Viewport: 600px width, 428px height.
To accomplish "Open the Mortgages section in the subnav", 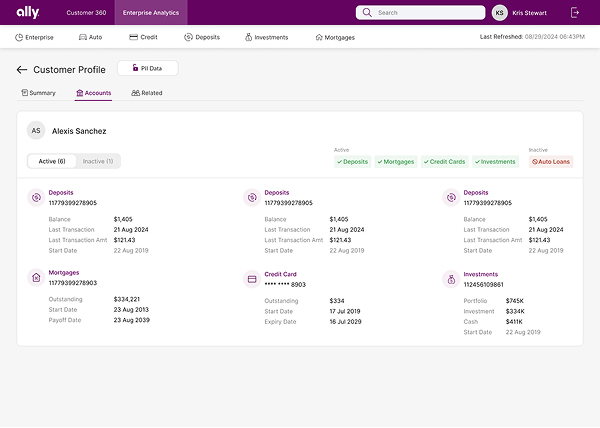I will tap(335, 37).
